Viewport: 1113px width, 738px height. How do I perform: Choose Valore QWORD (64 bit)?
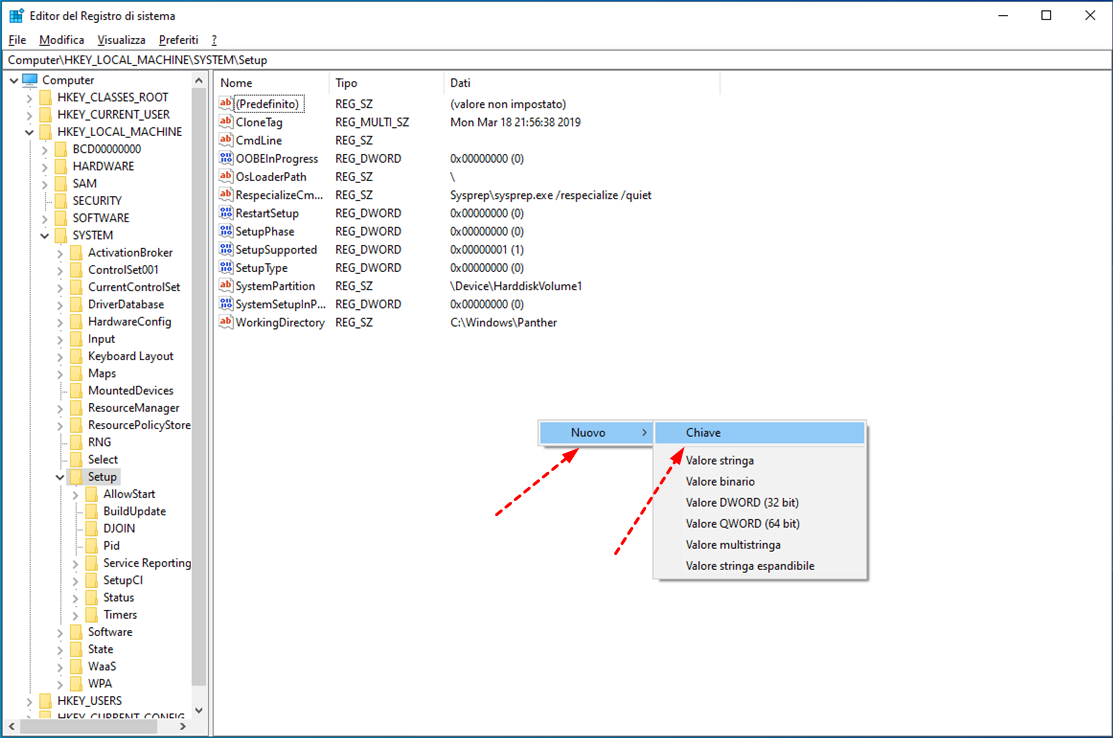click(760, 524)
